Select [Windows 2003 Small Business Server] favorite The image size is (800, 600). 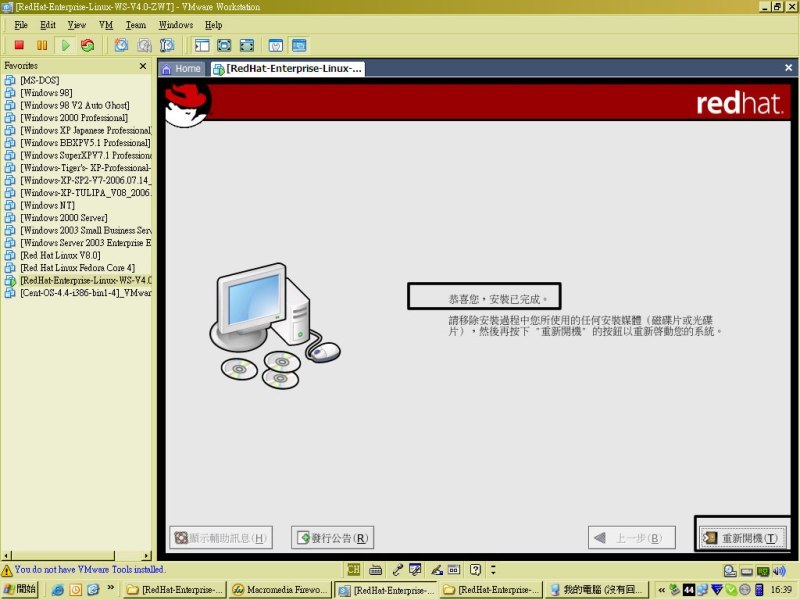86,230
